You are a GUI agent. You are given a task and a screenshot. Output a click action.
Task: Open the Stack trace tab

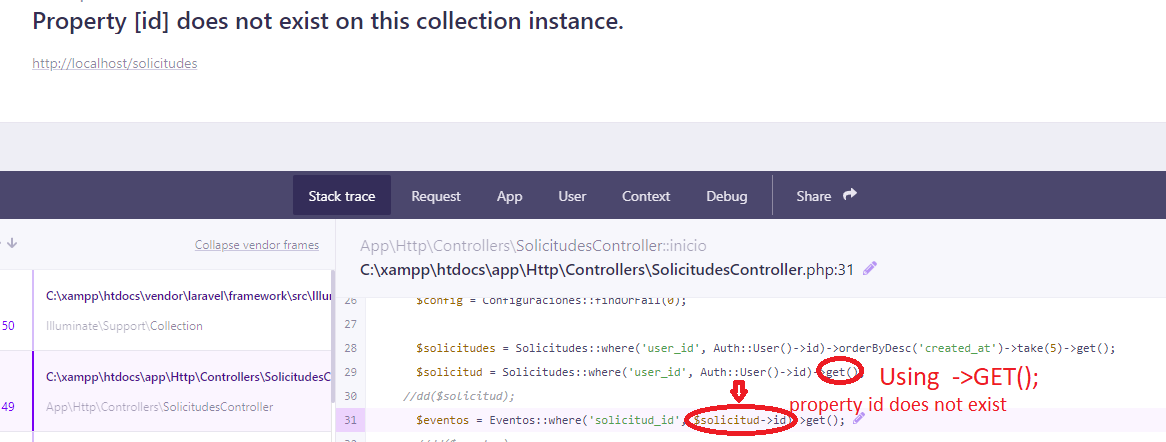click(x=341, y=196)
